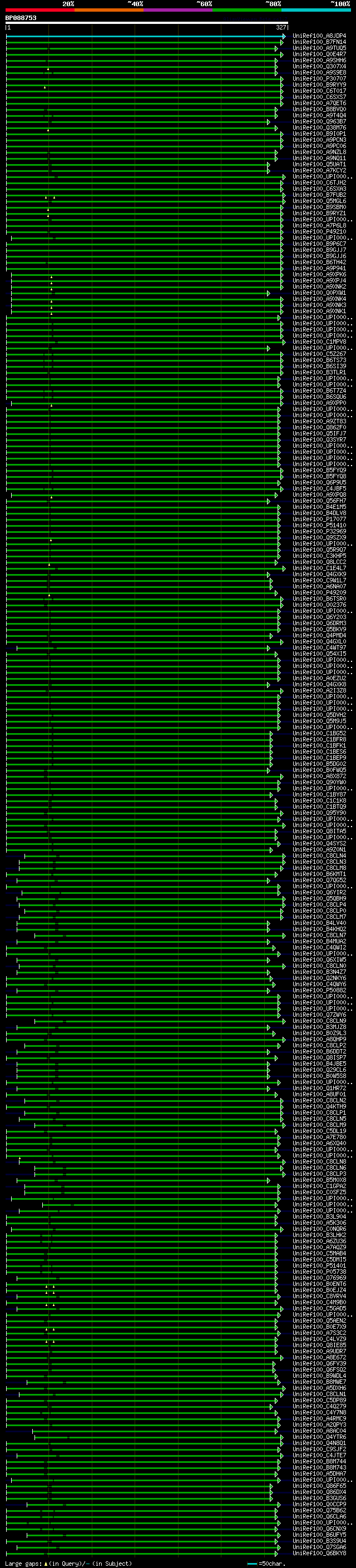356x1568 pixels.
Task: Click the orange ~40% identity legend segment
Action: [x=109, y=10]
